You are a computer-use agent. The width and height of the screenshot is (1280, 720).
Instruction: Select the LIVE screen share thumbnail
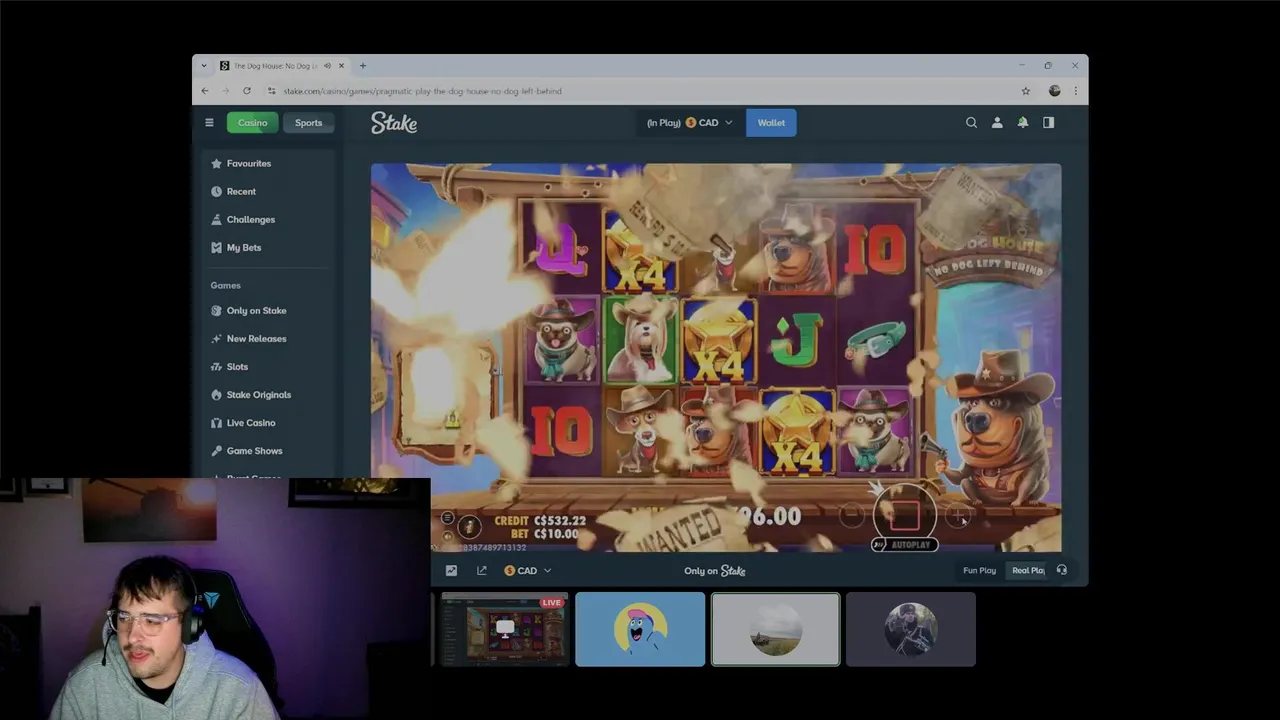pyautogui.click(x=504, y=629)
